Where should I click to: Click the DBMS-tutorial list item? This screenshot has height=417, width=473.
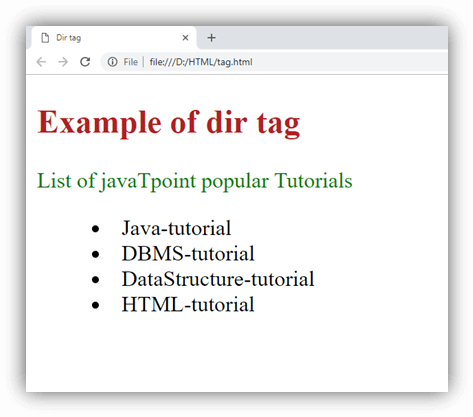point(188,254)
